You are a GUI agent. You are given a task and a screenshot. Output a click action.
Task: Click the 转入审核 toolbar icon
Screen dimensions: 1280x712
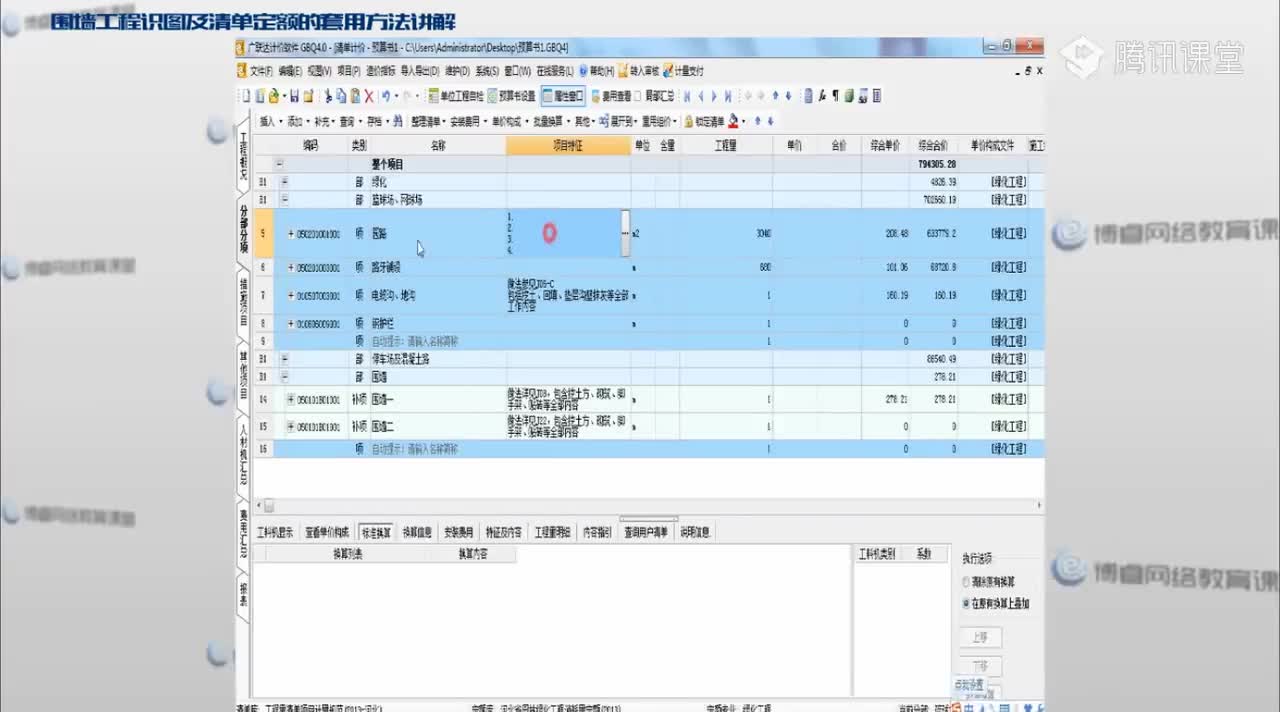click(638, 71)
